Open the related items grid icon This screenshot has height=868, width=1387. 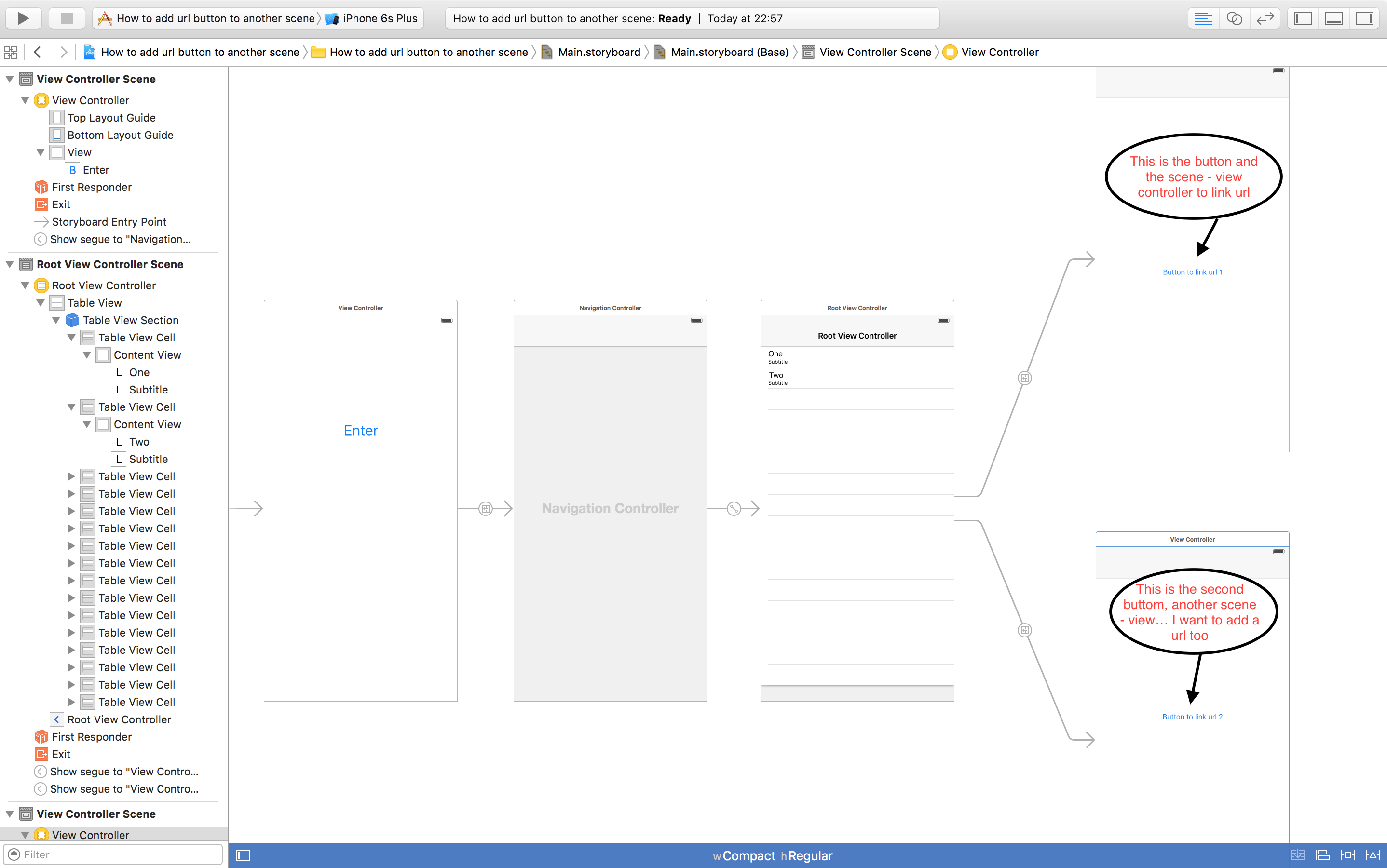10,52
